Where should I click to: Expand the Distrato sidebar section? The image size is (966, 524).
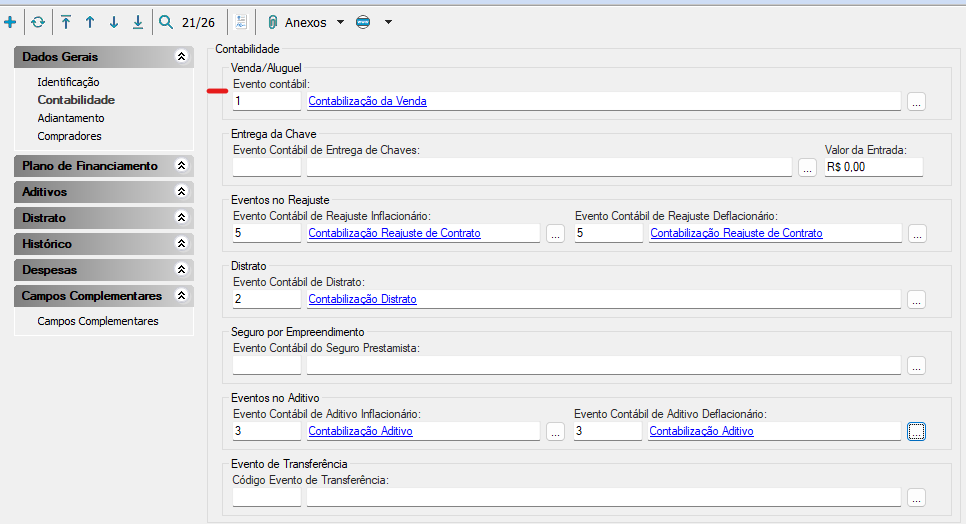coord(181,217)
